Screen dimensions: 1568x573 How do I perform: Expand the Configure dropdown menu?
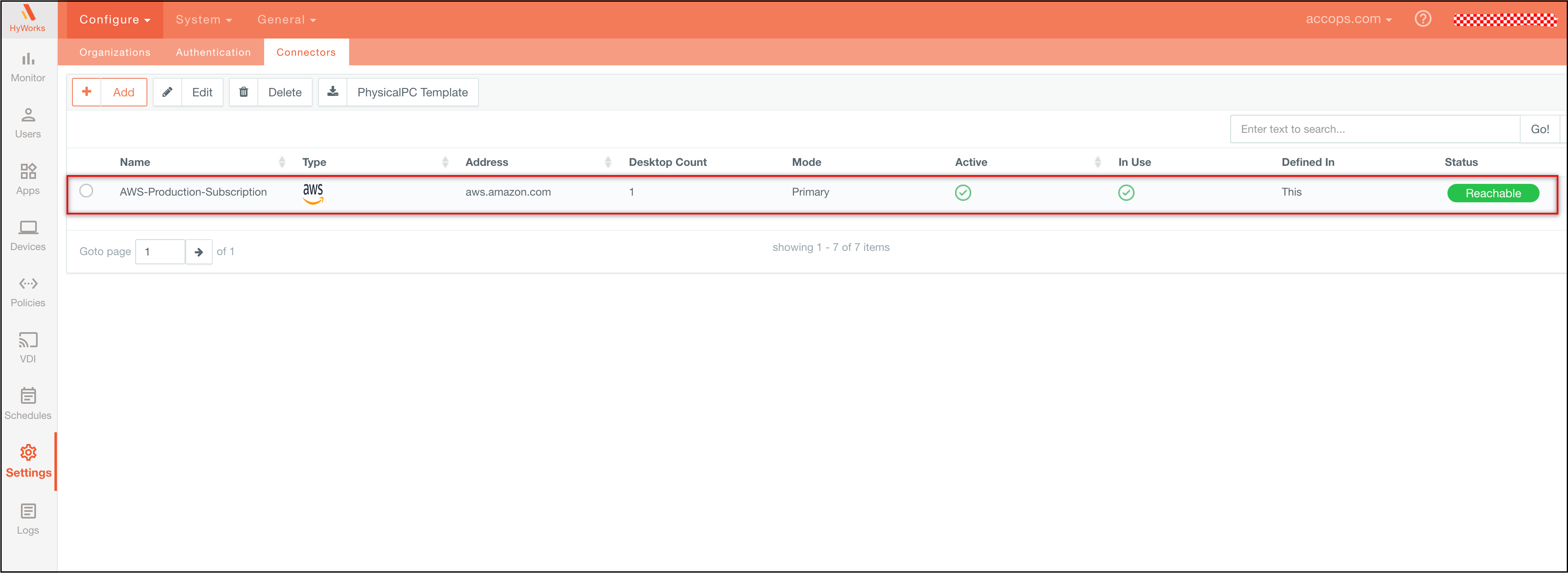pos(114,20)
